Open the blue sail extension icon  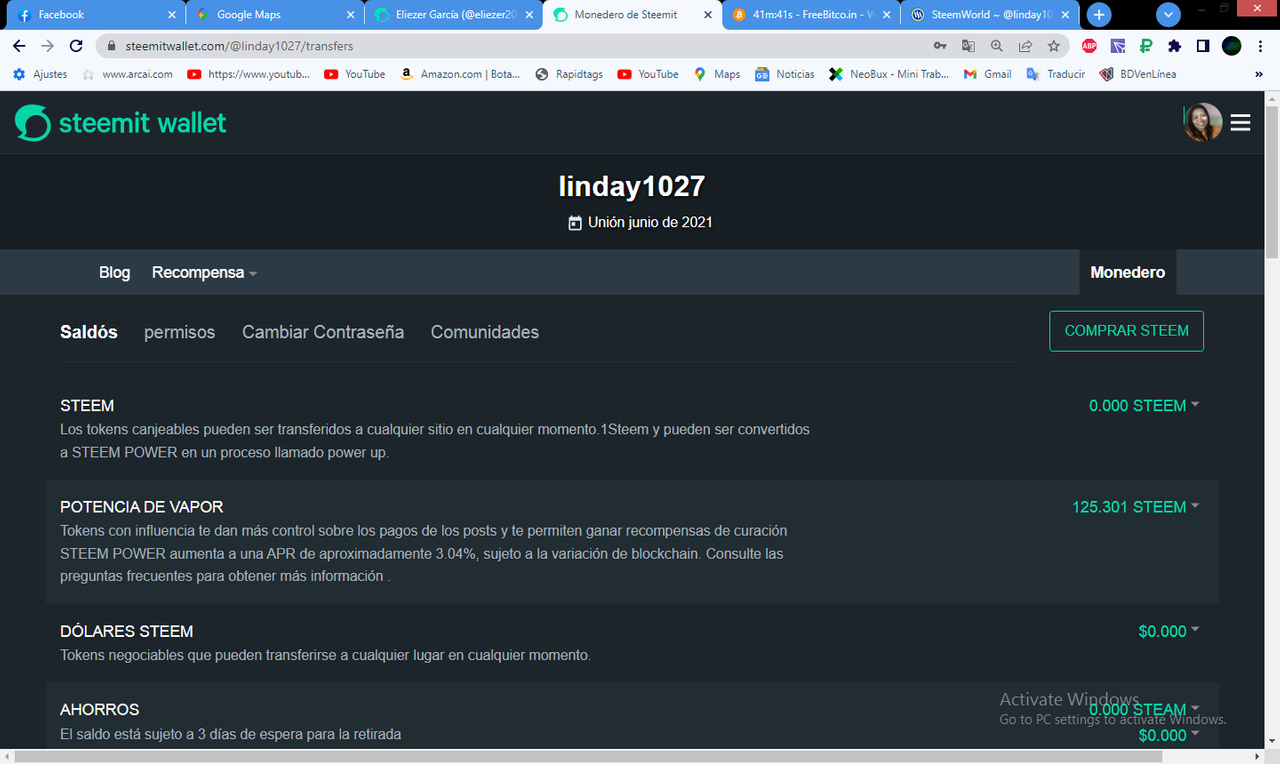click(x=1118, y=46)
